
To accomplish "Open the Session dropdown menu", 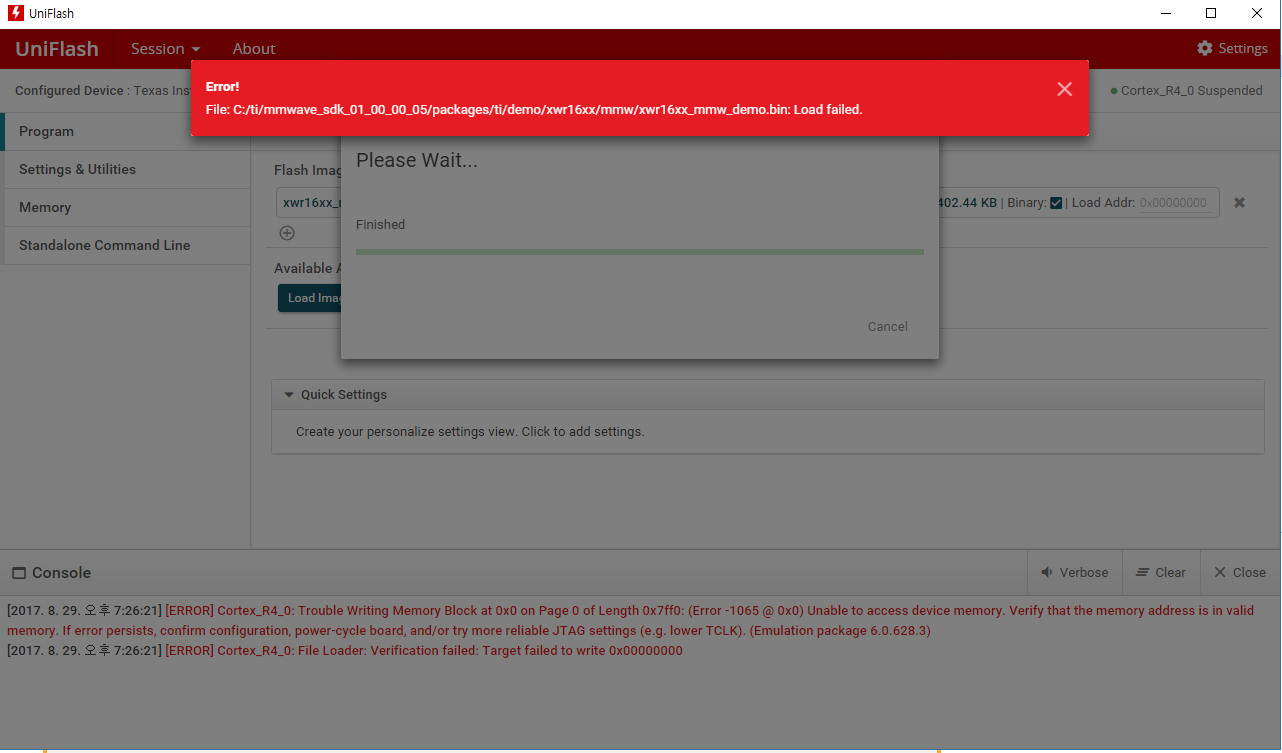I will click(x=165, y=48).
